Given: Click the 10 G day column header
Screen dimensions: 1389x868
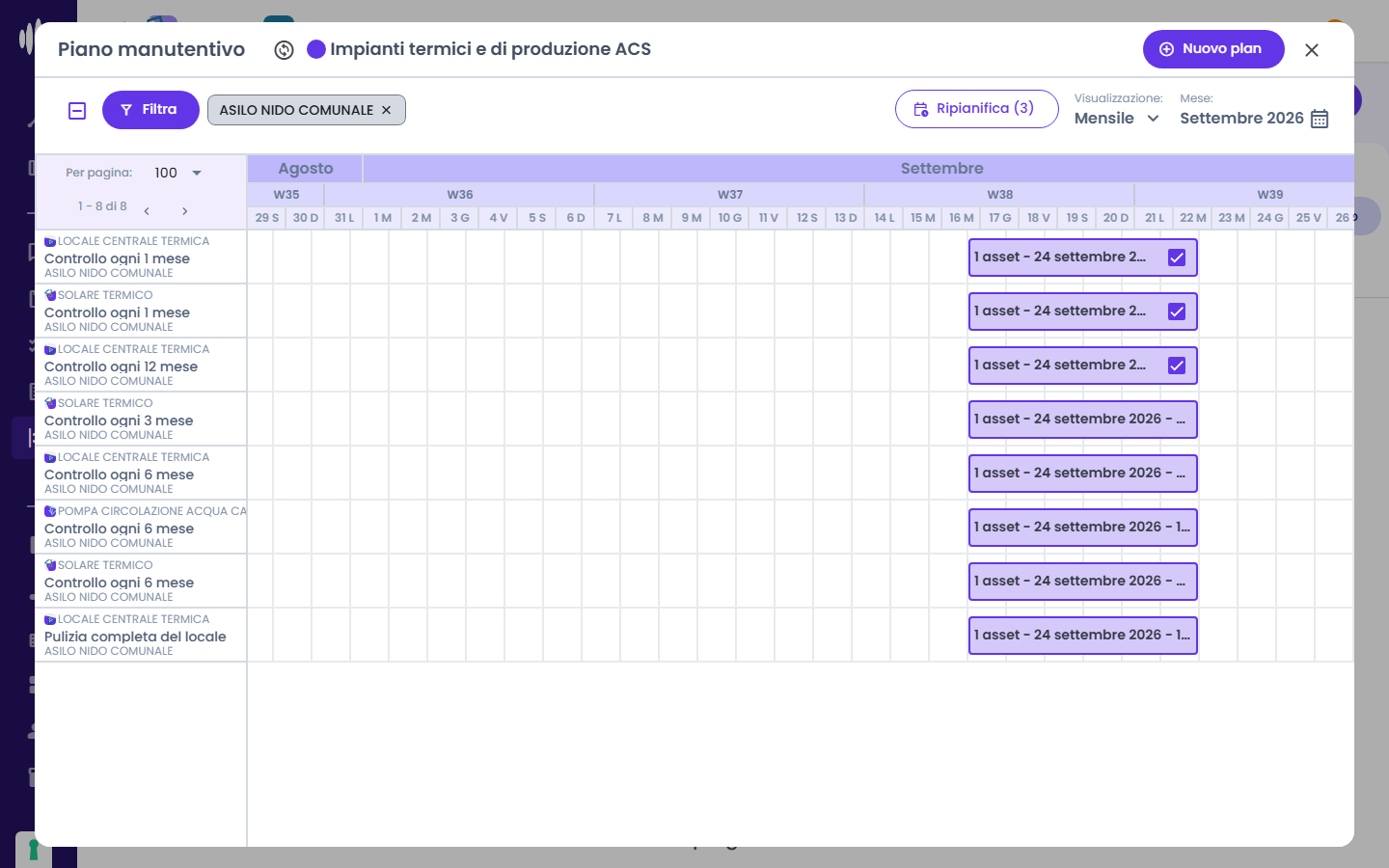Looking at the screenshot, I should 730,218.
